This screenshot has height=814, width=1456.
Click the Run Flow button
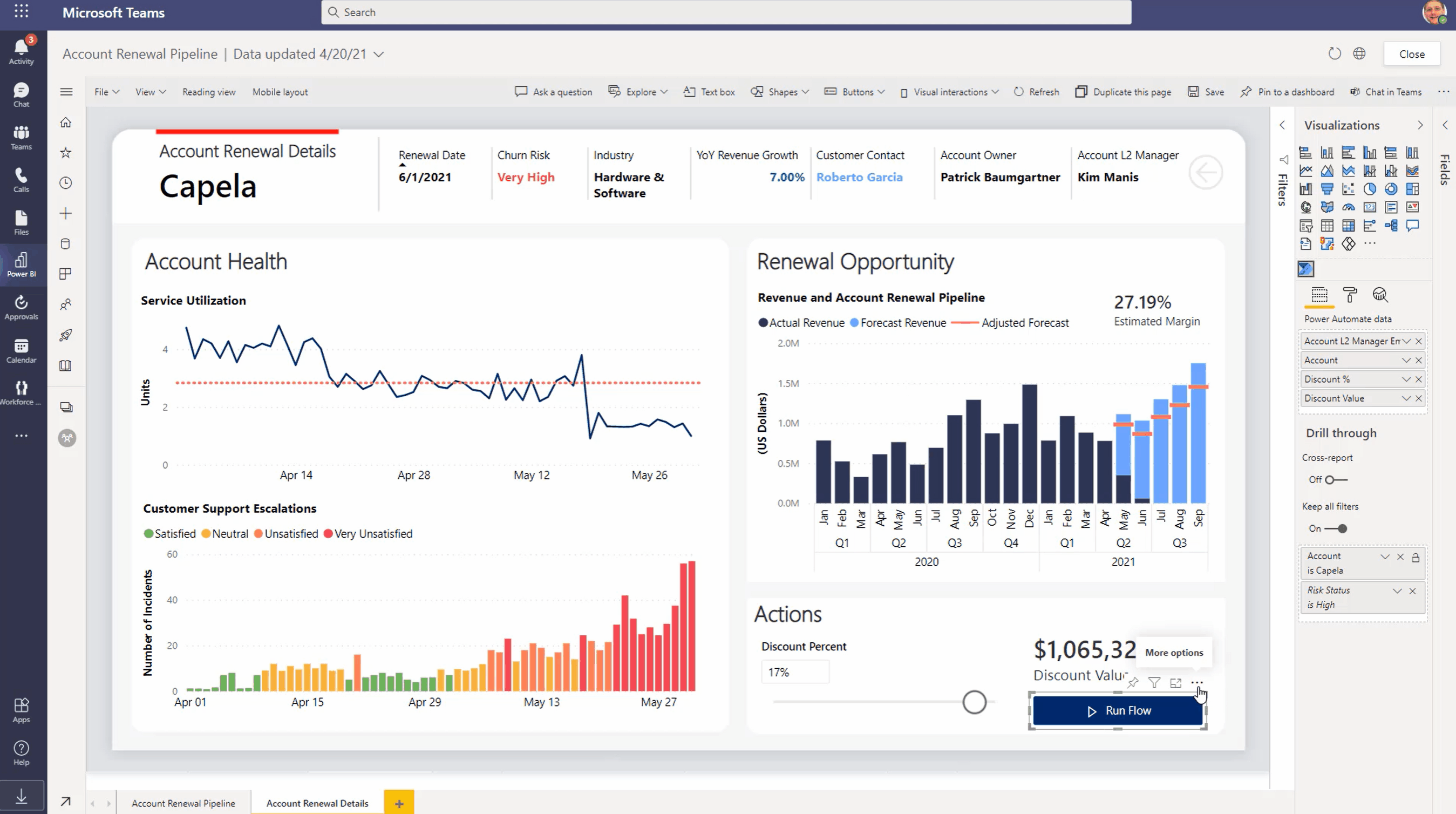tap(1118, 710)
